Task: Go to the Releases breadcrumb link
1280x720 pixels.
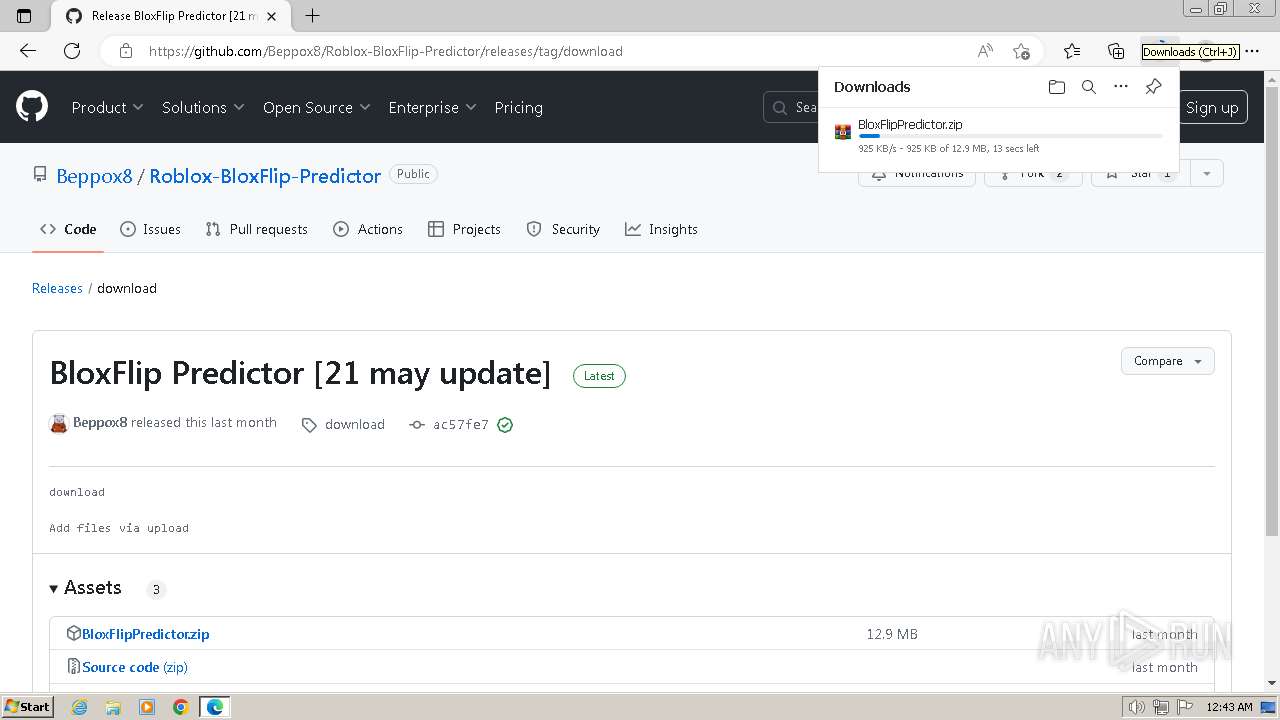Action: [57, 288]
